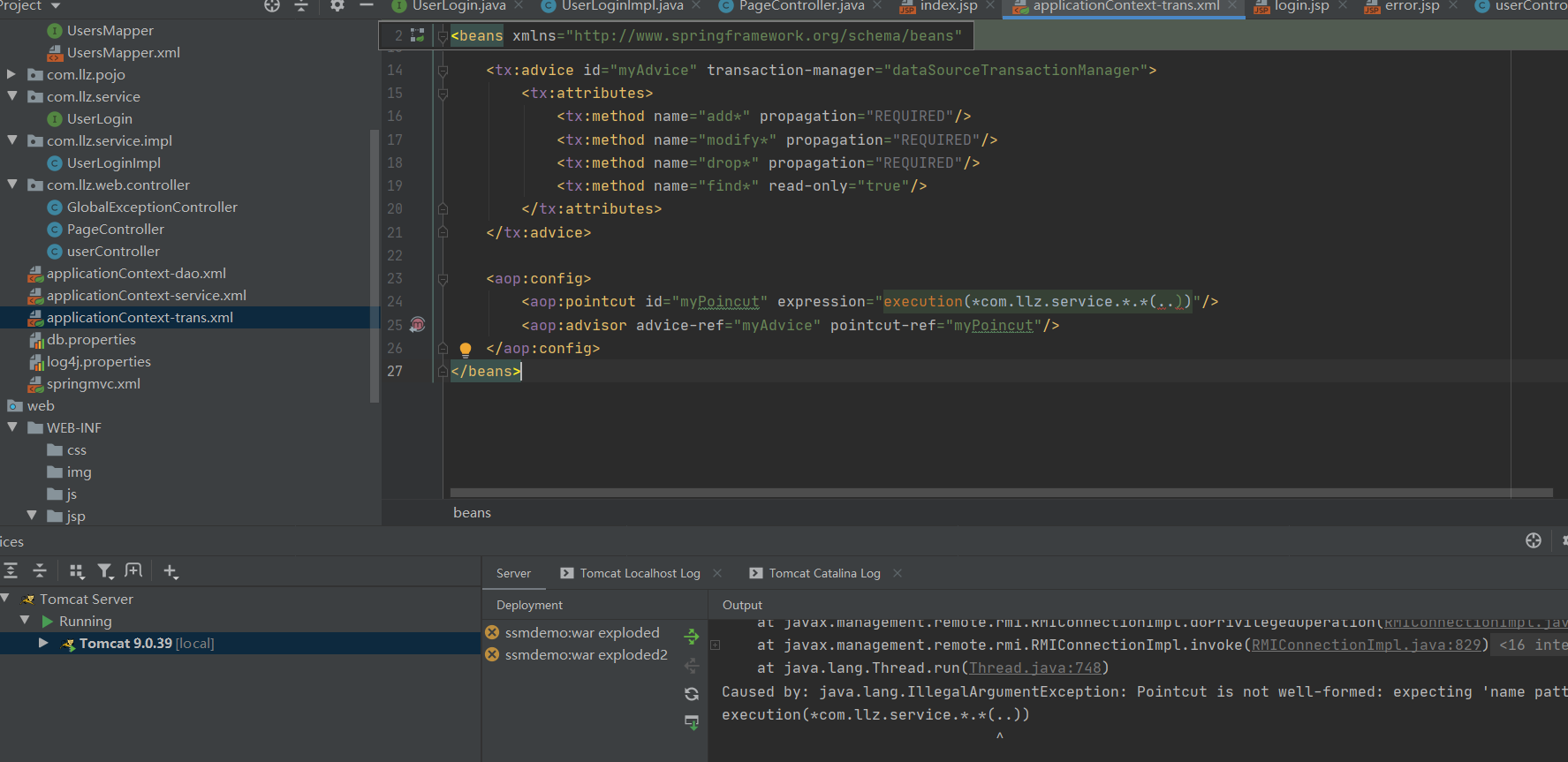Switch to PageController.java editor tab

pos(801,6)
